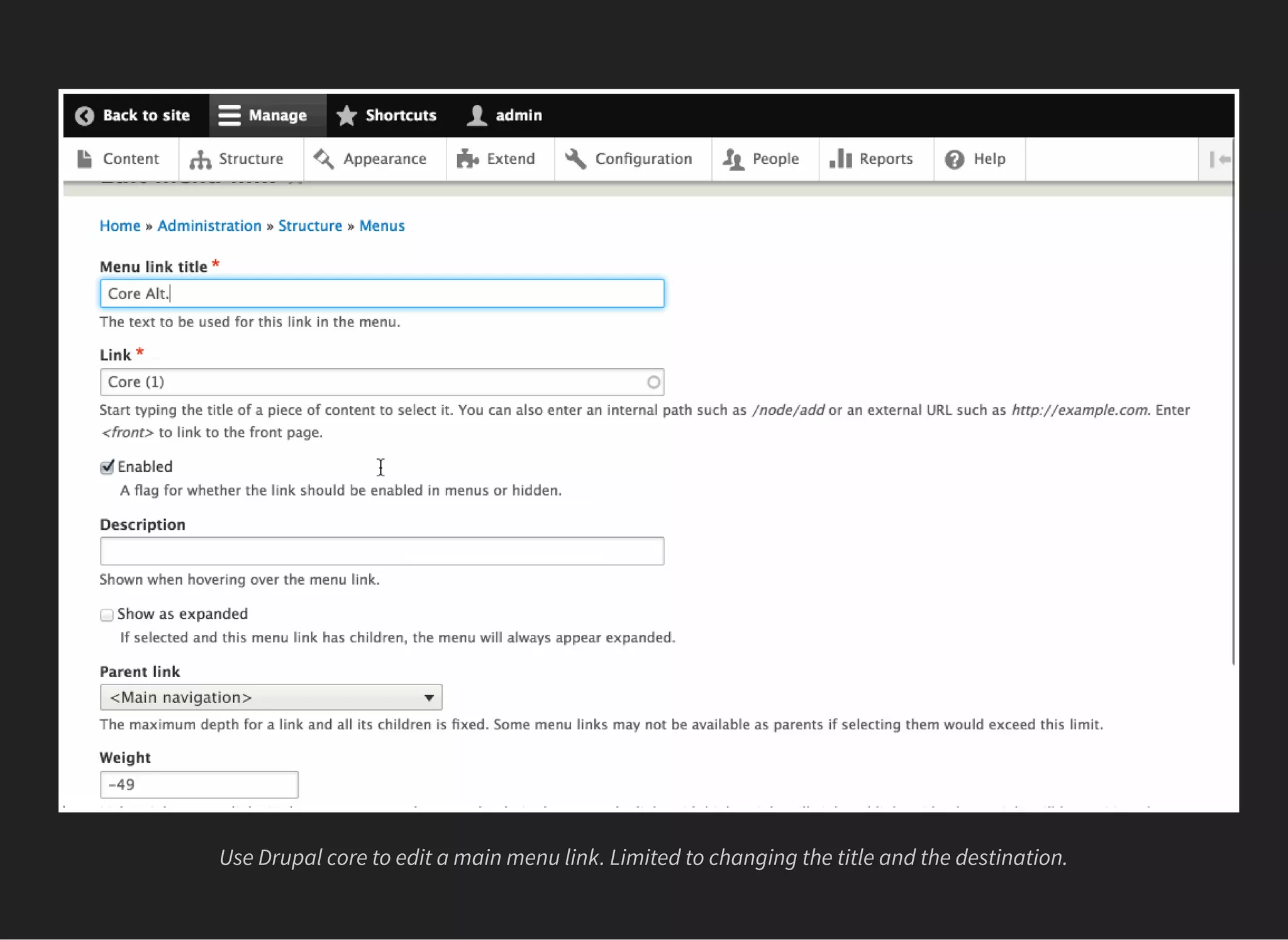Screen dimensions: 1288x940
Task: Click the Extend puzzle piece icon
Action: (468, 159)
